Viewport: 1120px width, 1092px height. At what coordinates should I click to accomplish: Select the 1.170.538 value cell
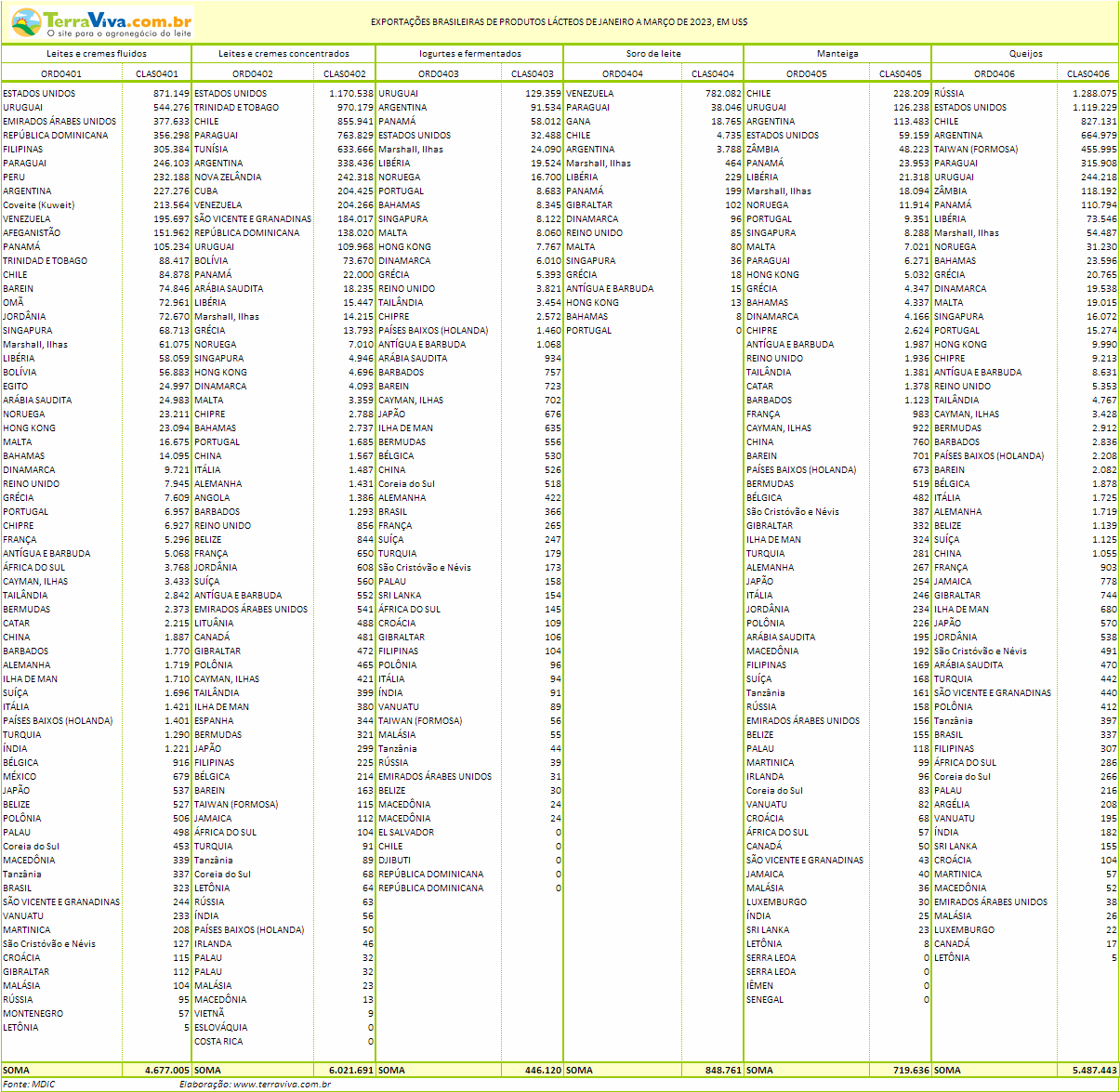(x=350, y=94)
